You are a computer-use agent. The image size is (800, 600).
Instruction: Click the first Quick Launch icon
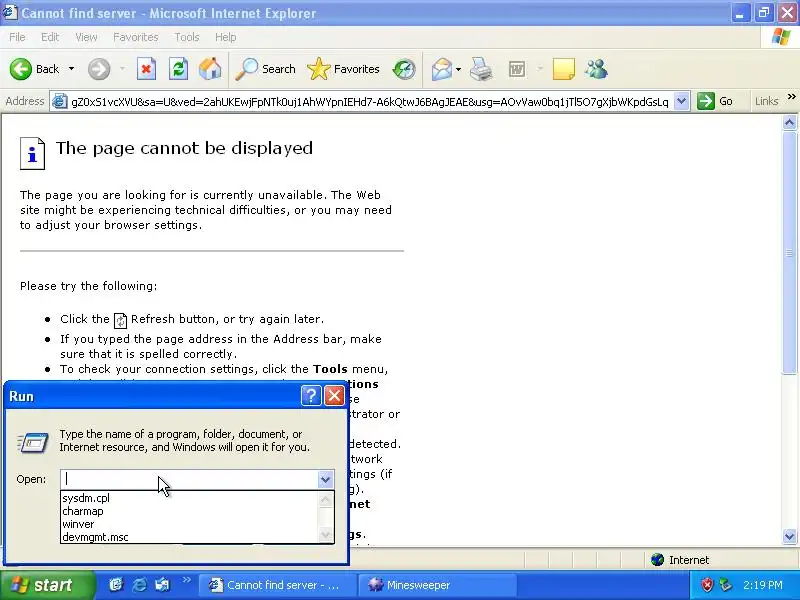(x=116, y=585)
